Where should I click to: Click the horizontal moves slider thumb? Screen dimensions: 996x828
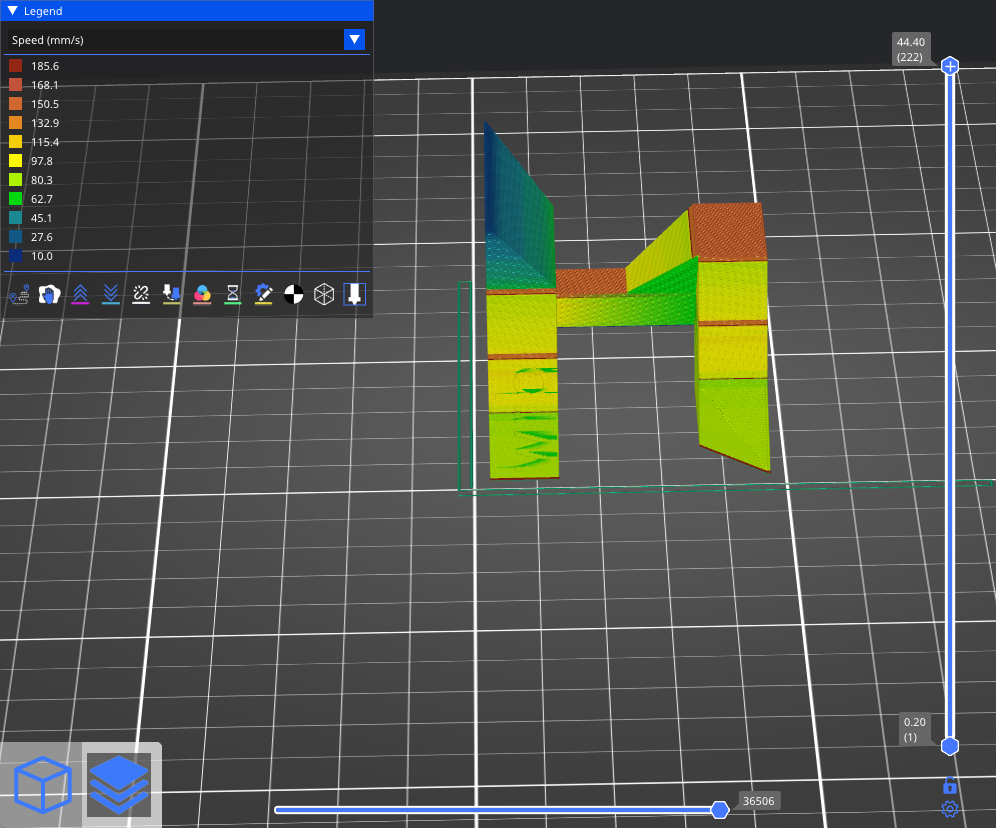[719, 809]
